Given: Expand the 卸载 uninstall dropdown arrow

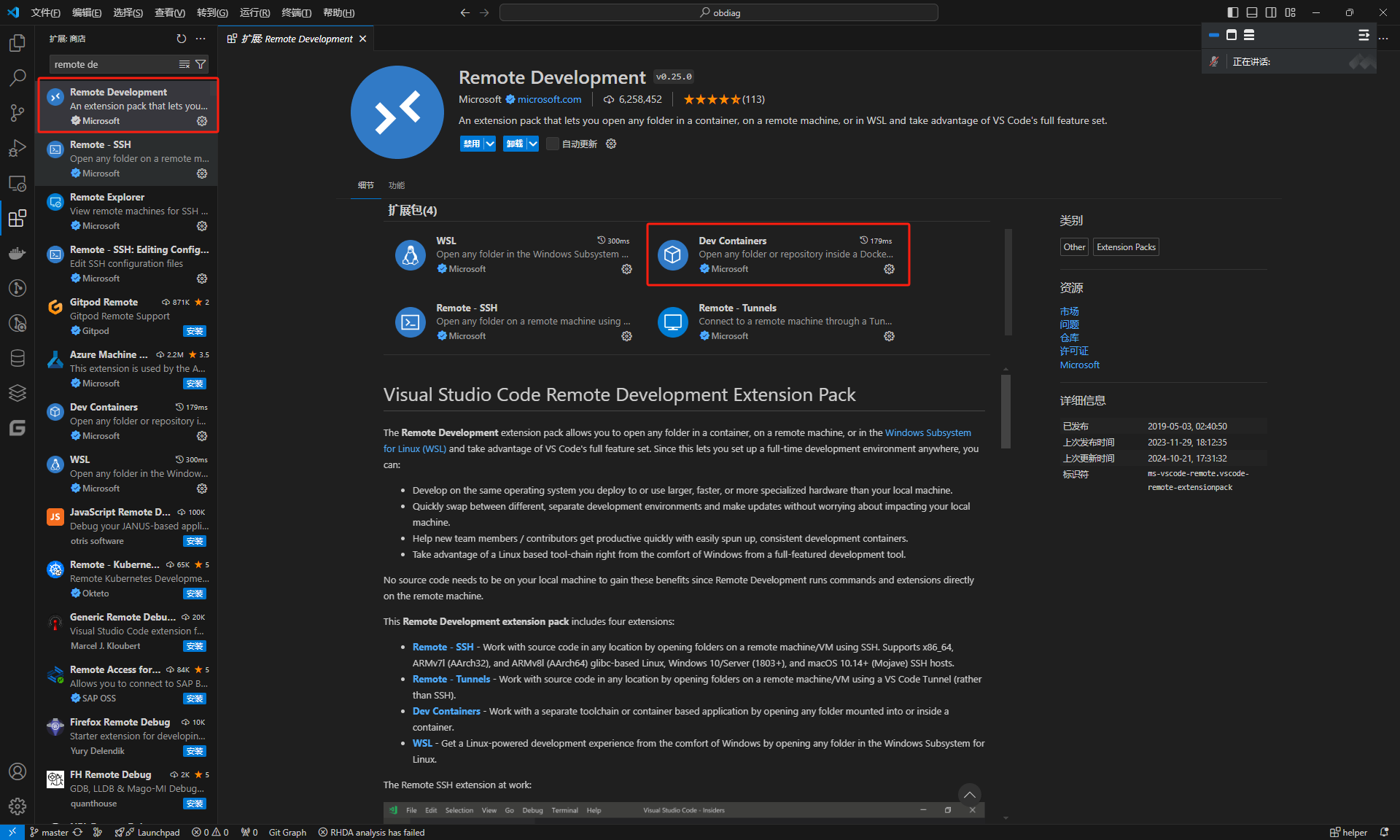Looking at the screenshot, I should (533, 144).
